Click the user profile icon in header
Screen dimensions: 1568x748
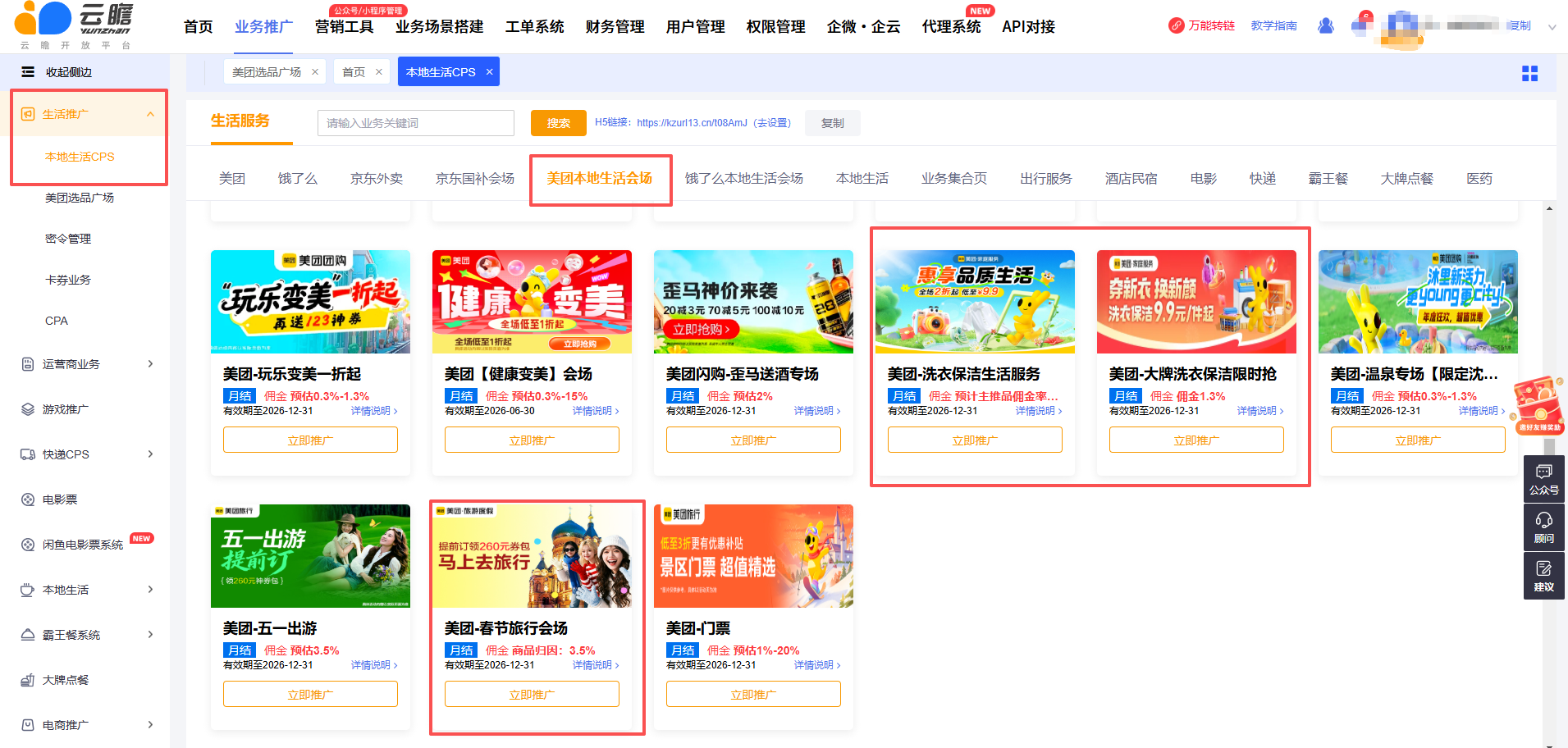(x=1325, y=26)
